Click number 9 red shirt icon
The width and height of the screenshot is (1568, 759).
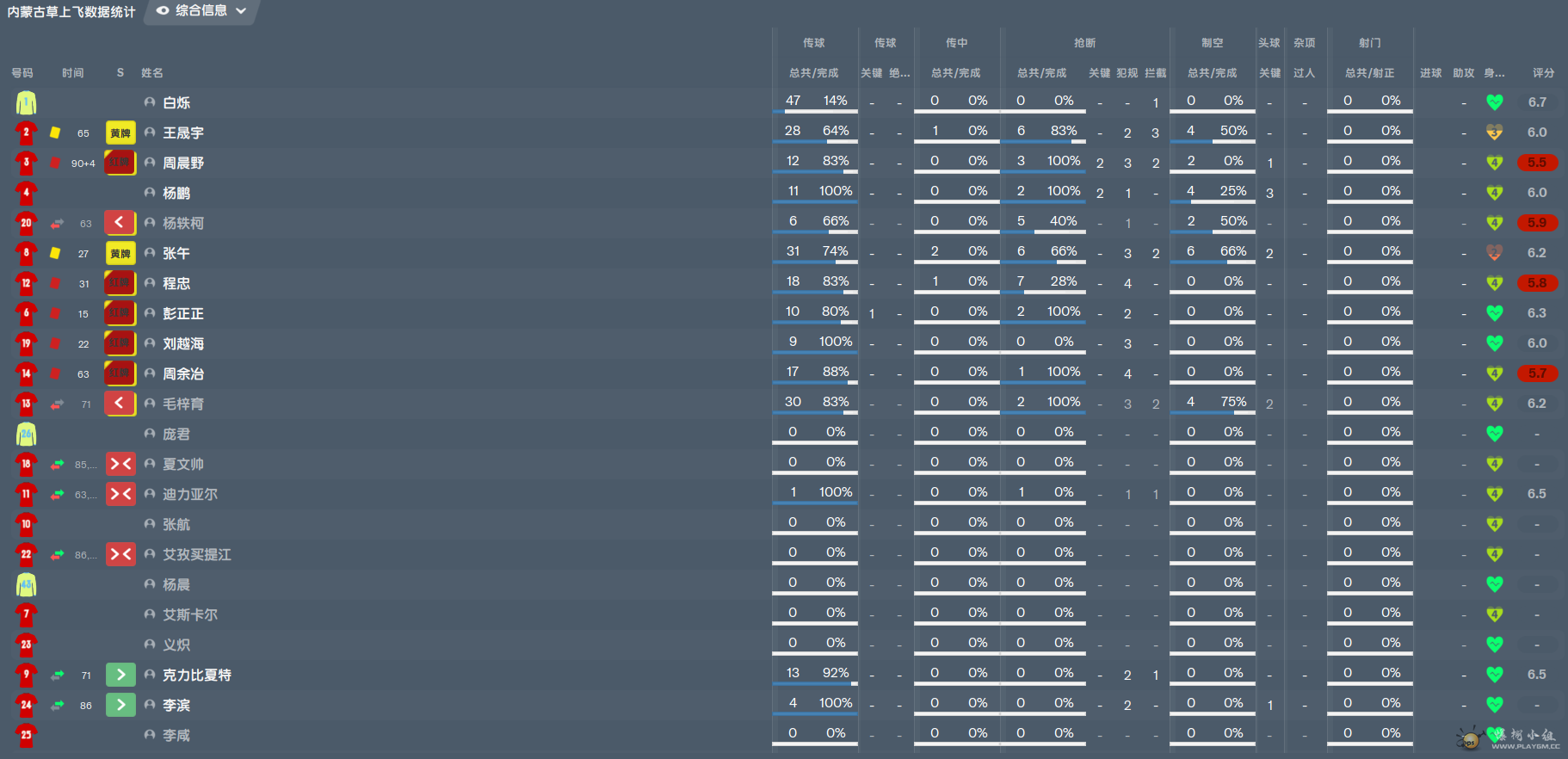click(26, 675)
